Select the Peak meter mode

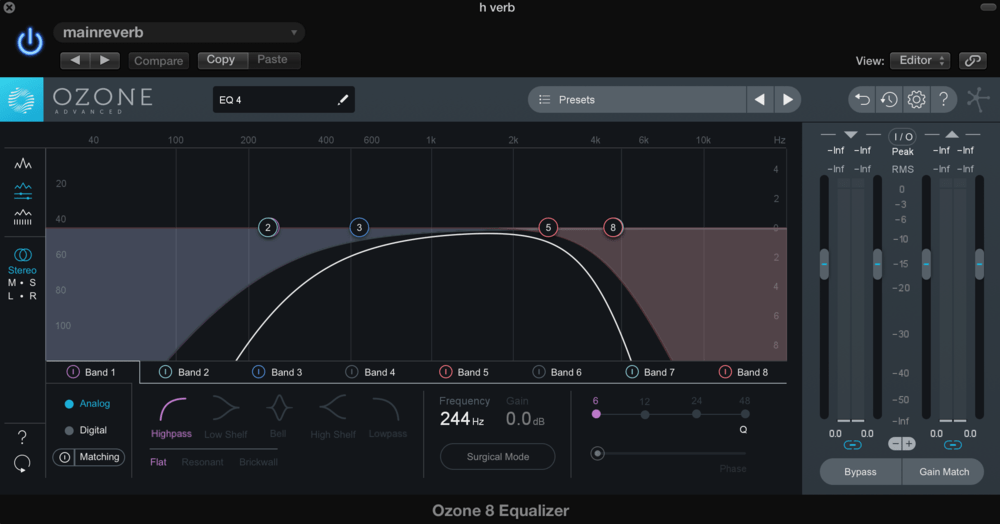pos(902,152)
